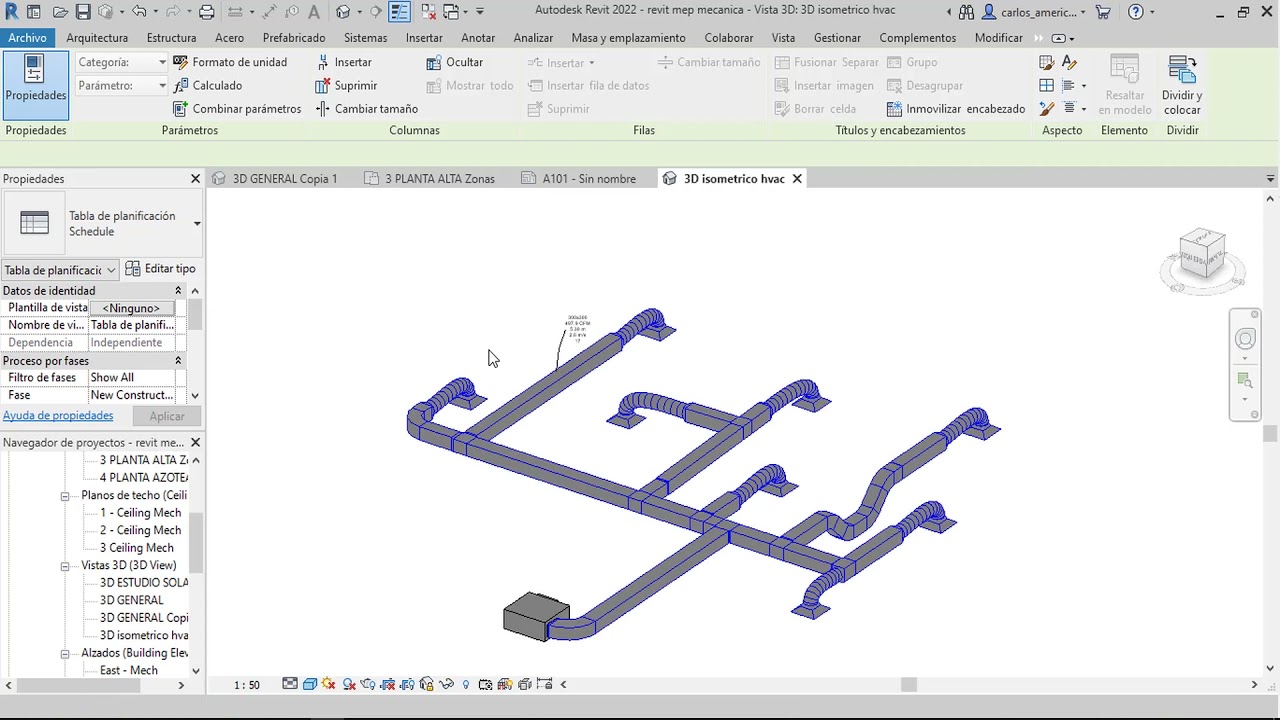Toggle reveal constraints icon in view control bar
The image size is (1280, 720).
(x=544, y=684)
